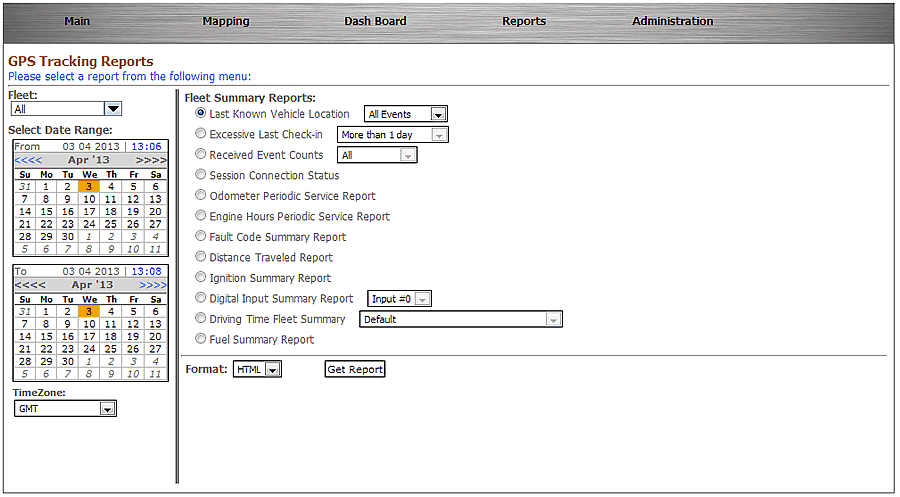Click the Get Report button
This screenshot has width=900, height=497.
click(x=355, y=370)
